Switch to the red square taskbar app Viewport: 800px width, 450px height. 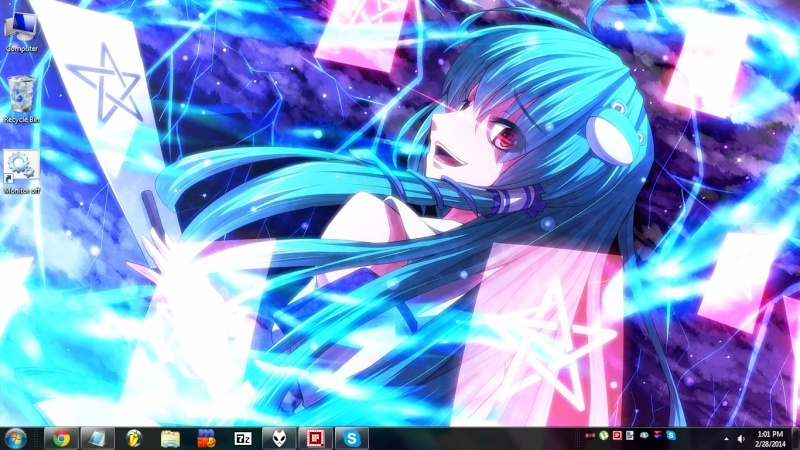[x=315, y=438]
